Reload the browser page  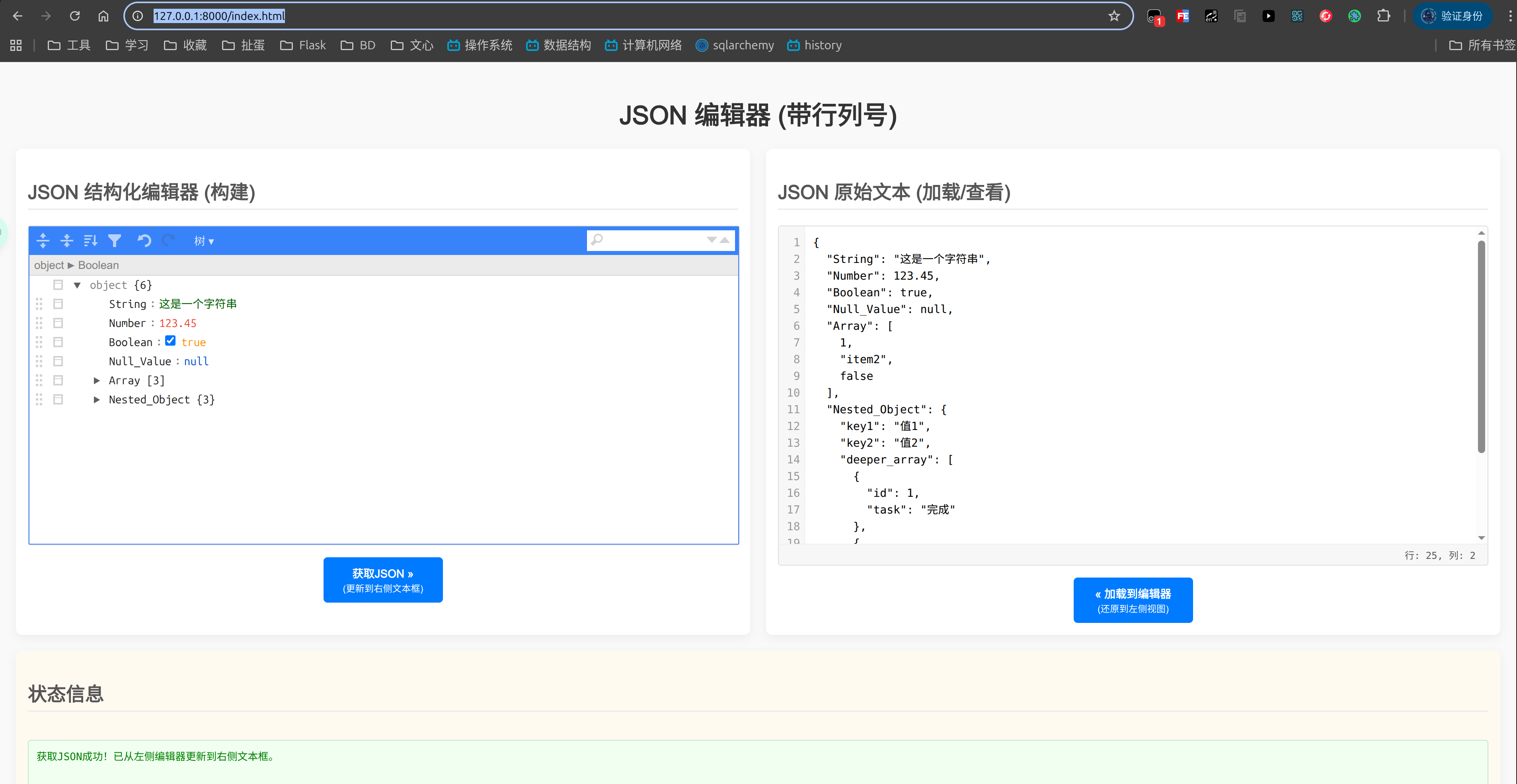[x=74, y=16]
